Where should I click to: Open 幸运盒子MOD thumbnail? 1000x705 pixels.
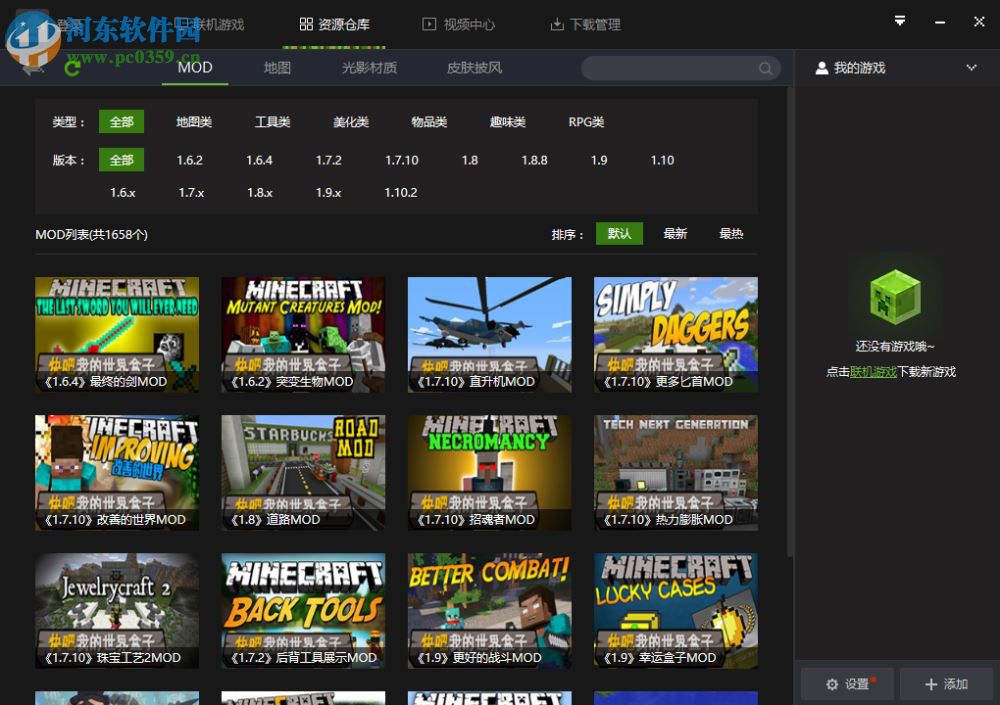(x=675, y=611)
